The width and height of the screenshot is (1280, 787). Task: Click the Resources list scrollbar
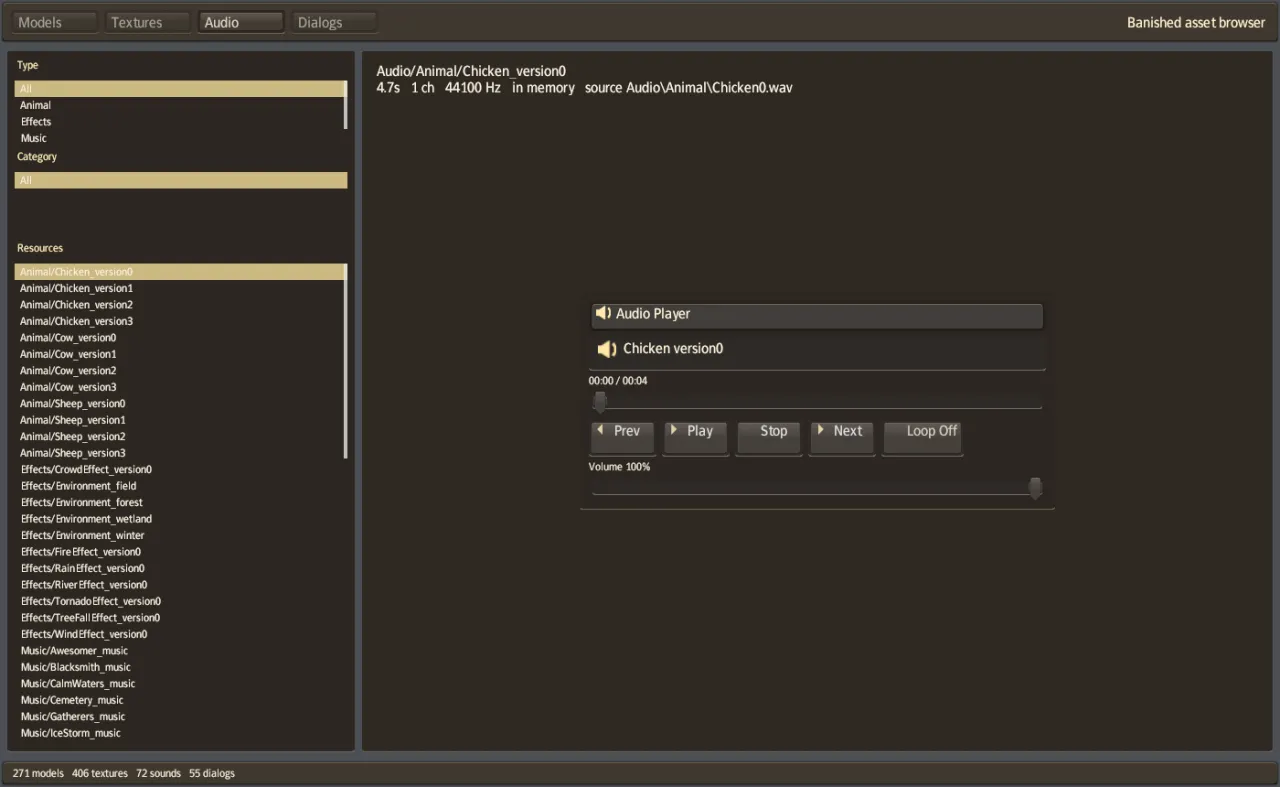click(346, 361)
